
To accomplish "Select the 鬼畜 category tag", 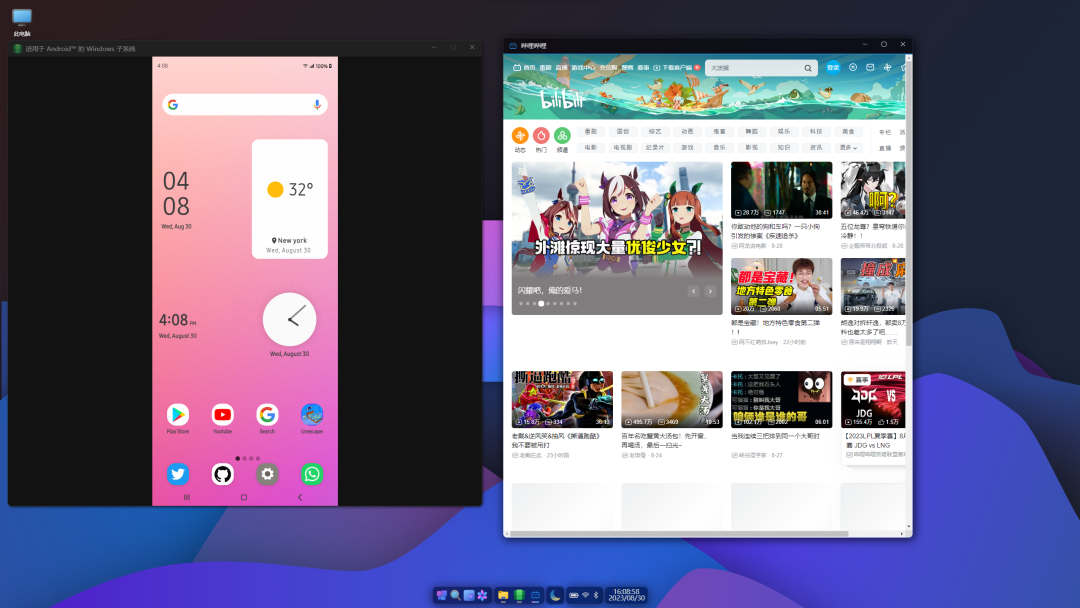I will (720, 132).
